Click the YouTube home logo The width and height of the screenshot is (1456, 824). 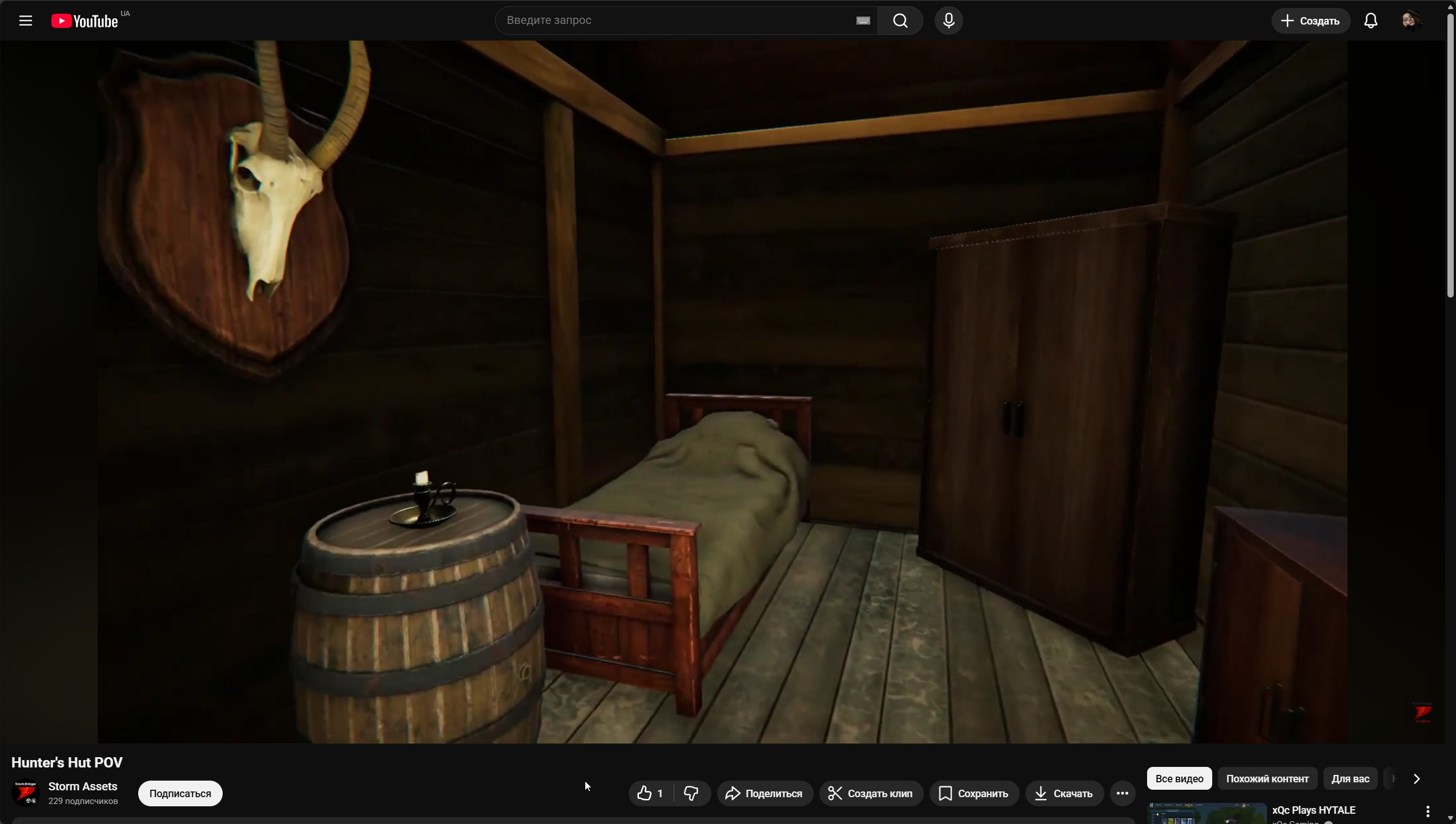(85, 21)
